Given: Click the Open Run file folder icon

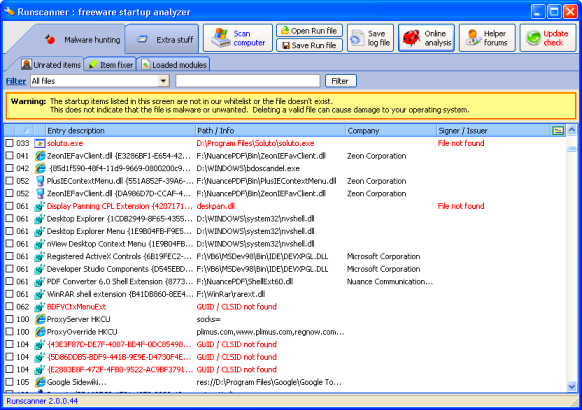Looking at the screenshot, I should tap(285, 30).
